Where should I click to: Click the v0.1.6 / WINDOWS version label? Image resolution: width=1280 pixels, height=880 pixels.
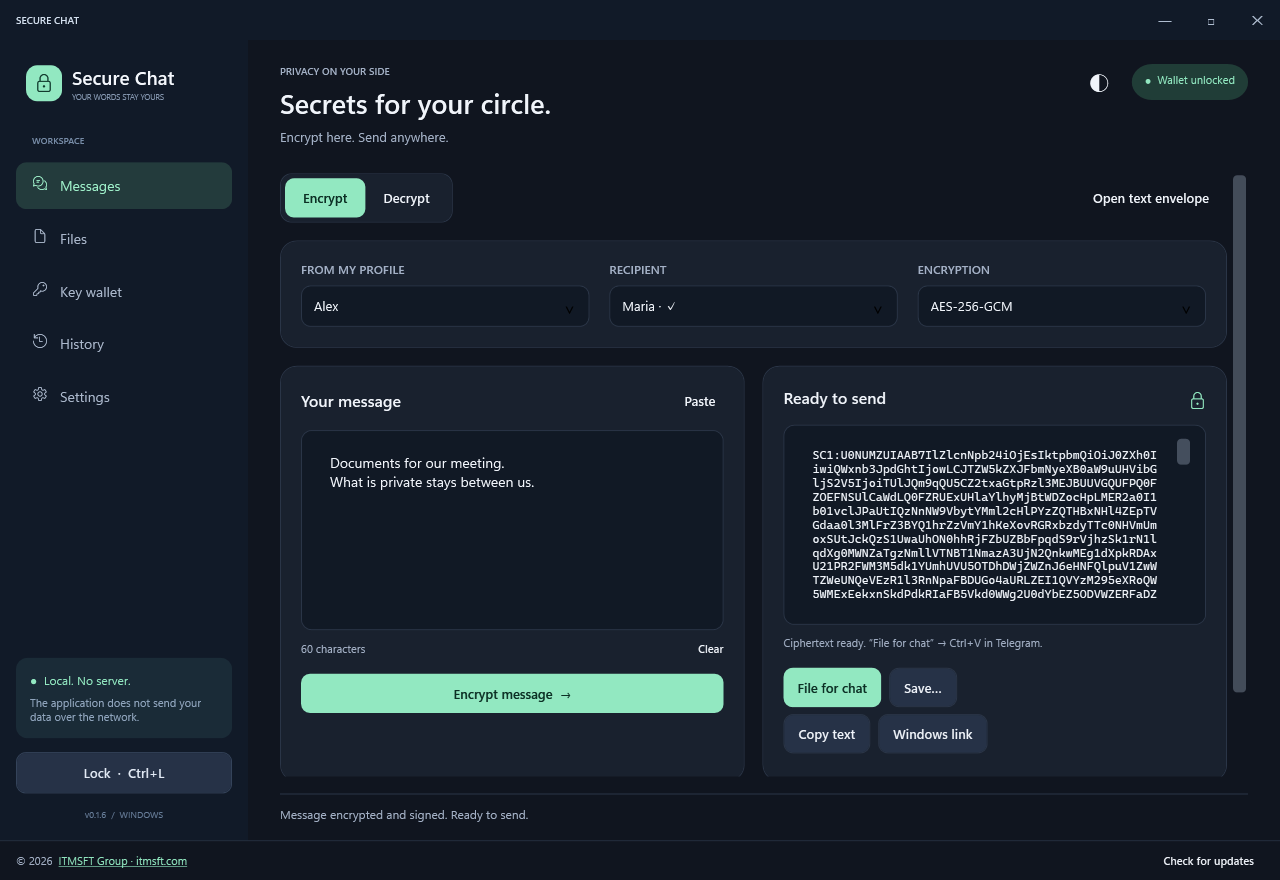click(x=124, y=815)
